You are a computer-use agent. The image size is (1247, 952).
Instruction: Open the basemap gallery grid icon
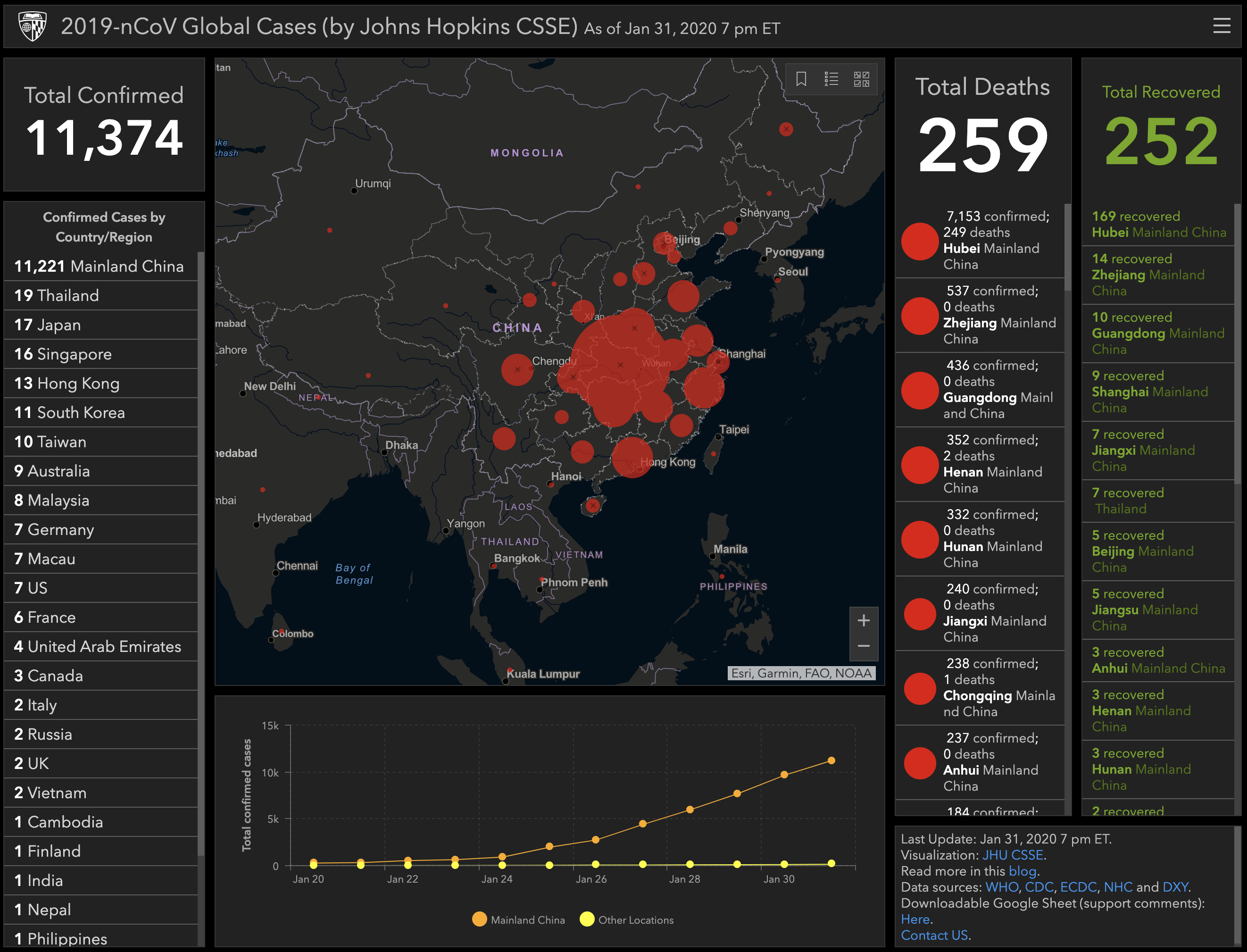pyautogui.click(x=861, y=79)
